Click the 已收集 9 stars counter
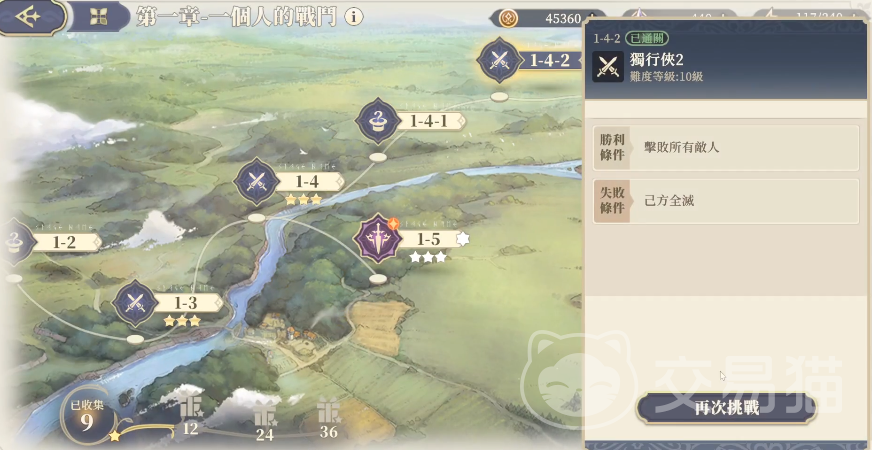872x450 pixels. tap(87, 416)
